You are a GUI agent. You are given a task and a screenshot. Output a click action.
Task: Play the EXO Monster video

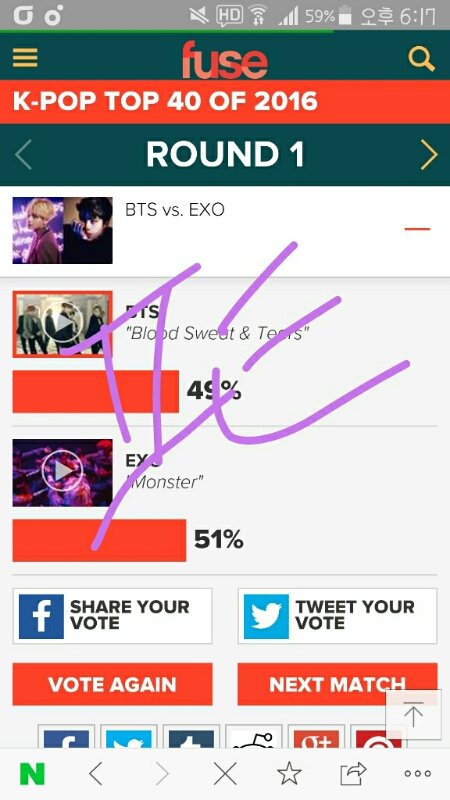tap(62, 472)
